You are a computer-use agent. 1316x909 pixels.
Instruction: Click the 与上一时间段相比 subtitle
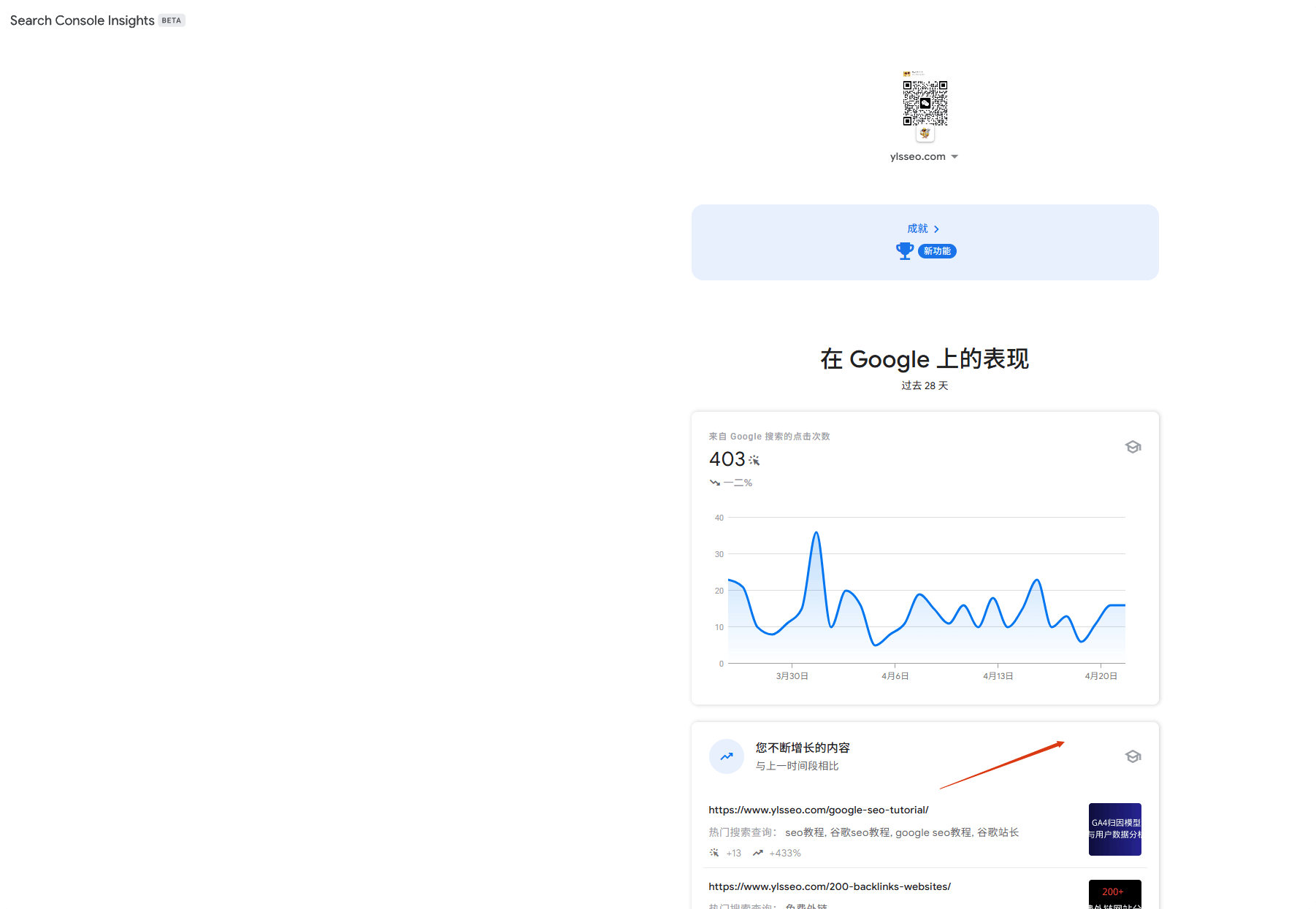pos(797,766)
